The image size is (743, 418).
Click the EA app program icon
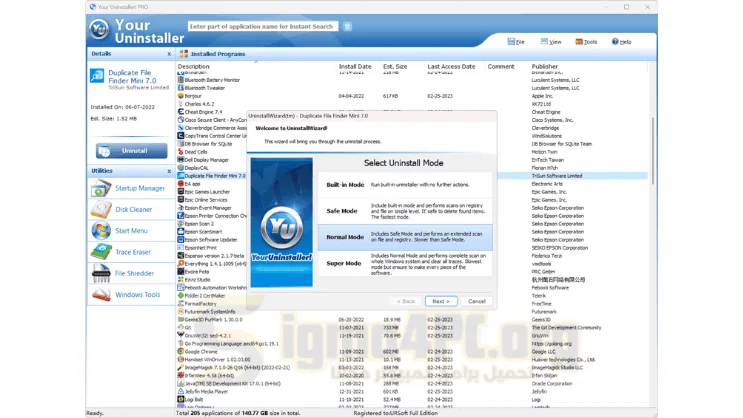[181, 184]
